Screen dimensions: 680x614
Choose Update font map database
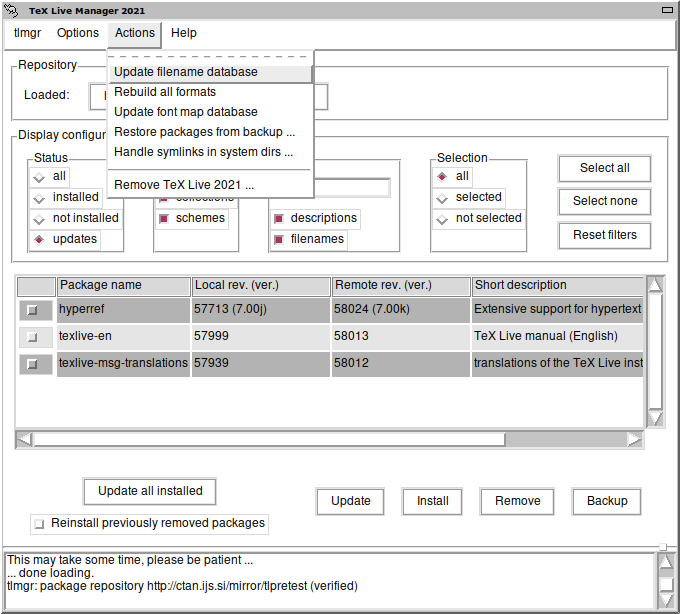210,112
